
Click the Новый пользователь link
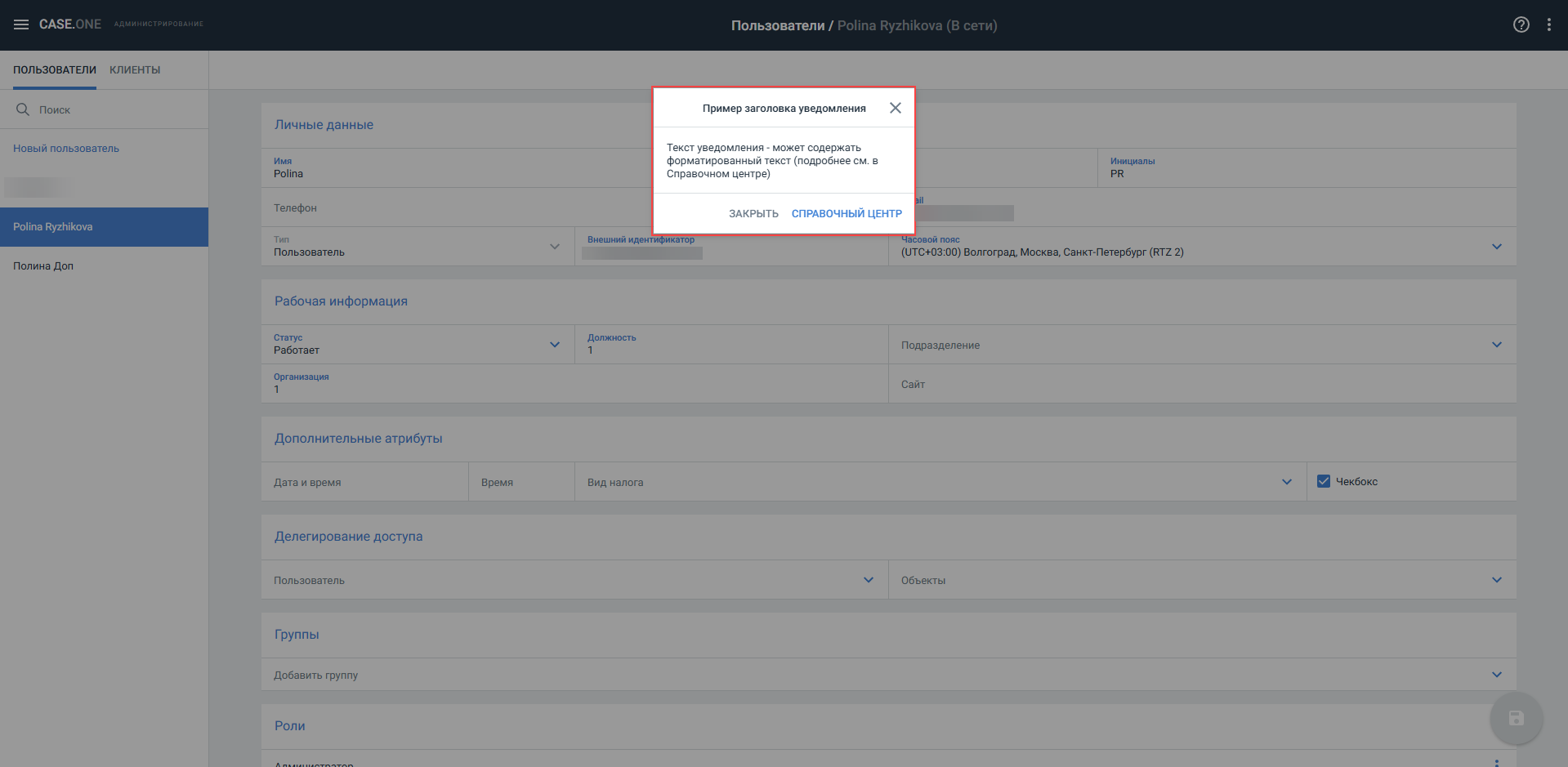click(66, 149)
